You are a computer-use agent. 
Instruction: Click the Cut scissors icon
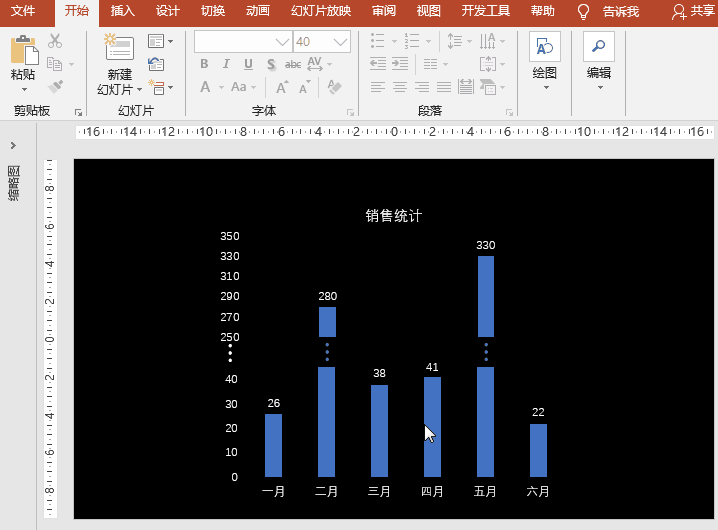pyautogui.click(x=55, y=41)
